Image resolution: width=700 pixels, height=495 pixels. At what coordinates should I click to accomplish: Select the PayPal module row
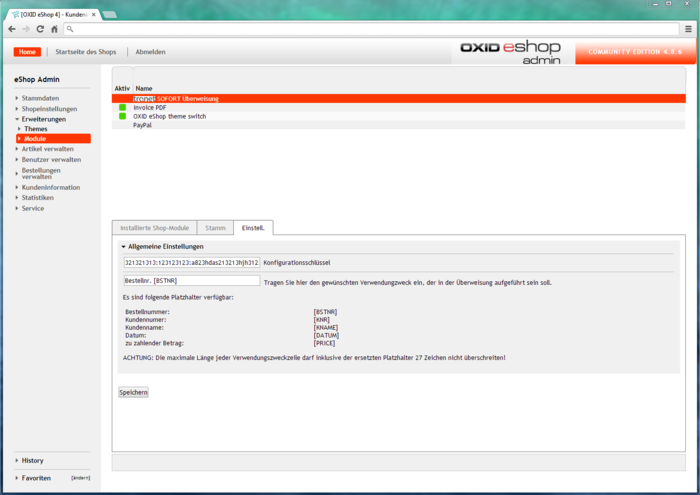click(x=398, y=125)
